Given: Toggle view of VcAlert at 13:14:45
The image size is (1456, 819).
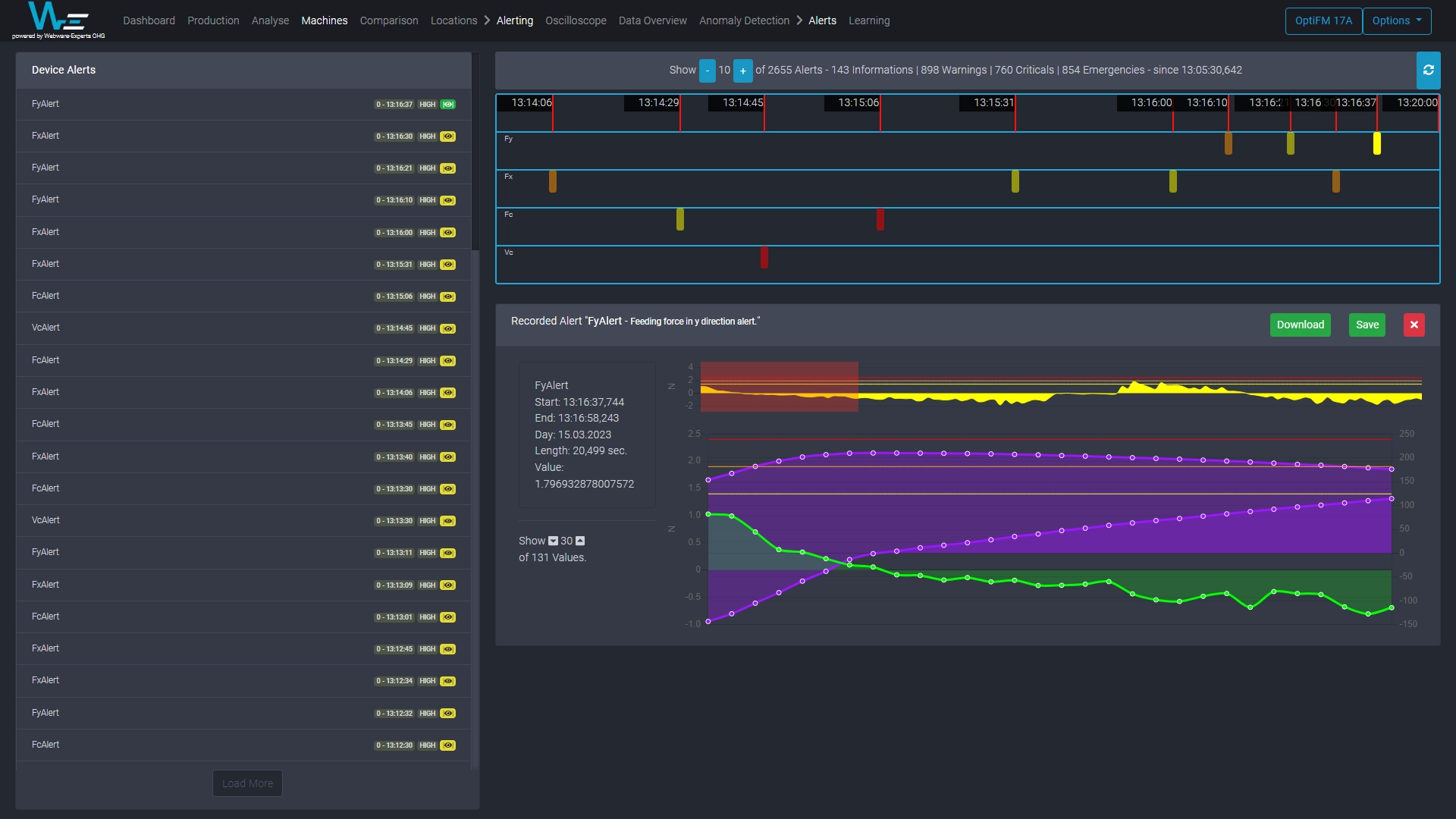Looking at the screenshot, I should 448,328.
